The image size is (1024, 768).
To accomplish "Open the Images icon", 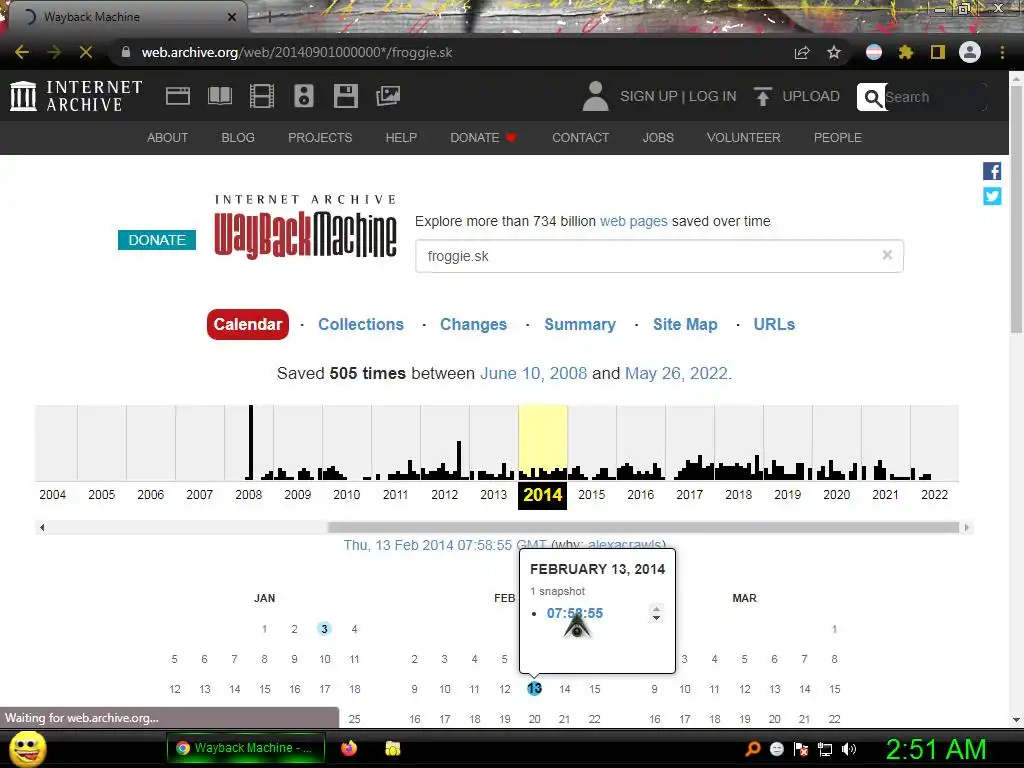I will 388,96.
